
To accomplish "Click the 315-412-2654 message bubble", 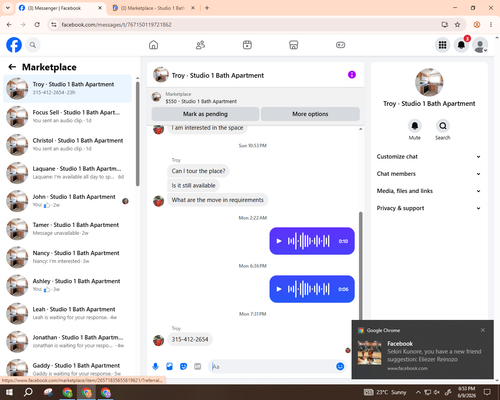I will 190,339.
